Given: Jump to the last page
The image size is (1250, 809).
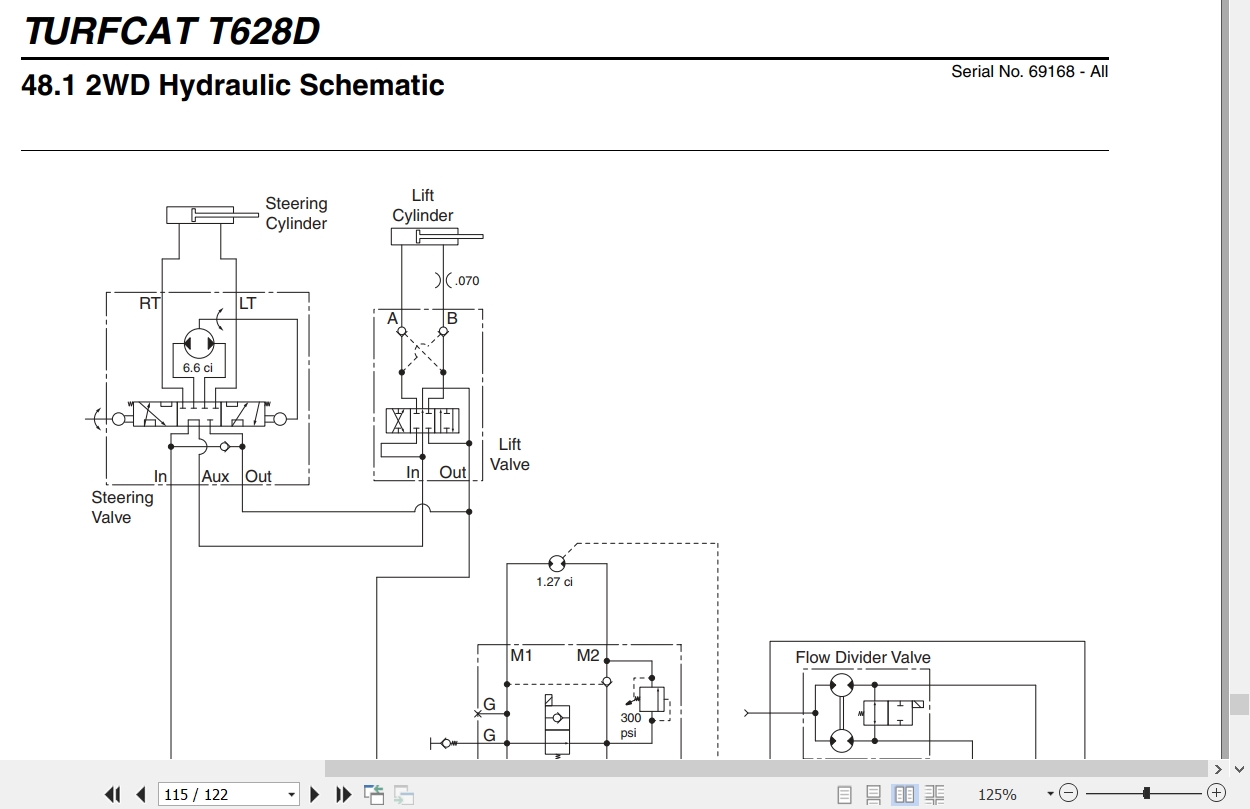Looking at the screenshot, I should click(x=344, y=795).
